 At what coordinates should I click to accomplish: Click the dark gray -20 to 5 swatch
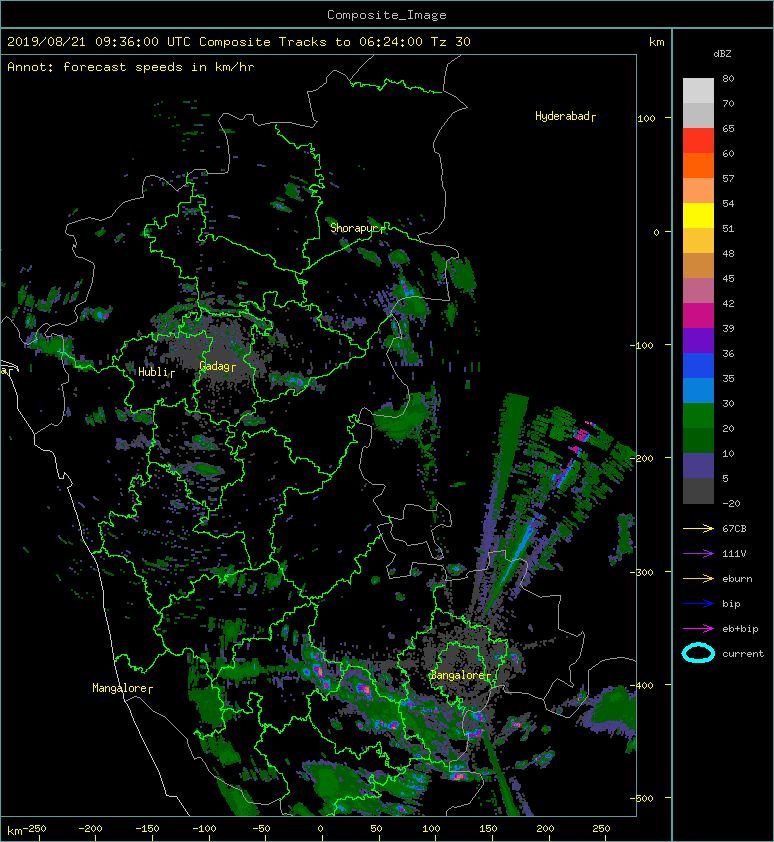click(x=698, y=491)
